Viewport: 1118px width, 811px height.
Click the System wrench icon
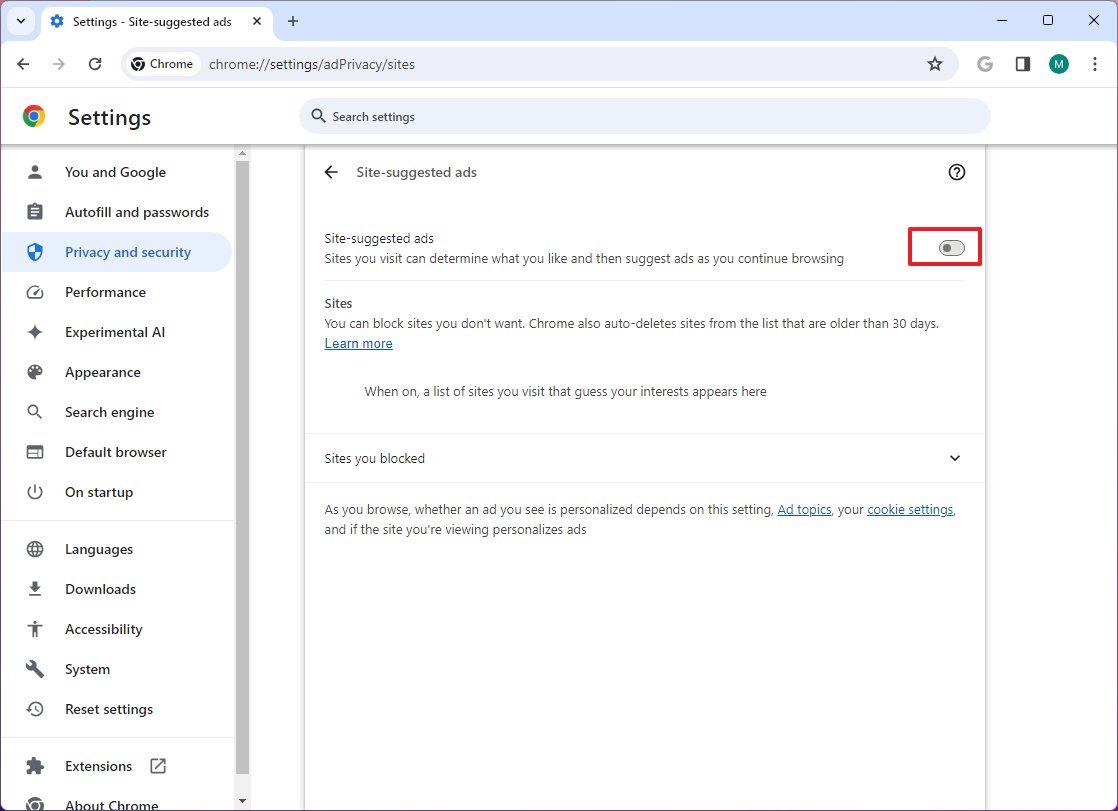(34, 669)
